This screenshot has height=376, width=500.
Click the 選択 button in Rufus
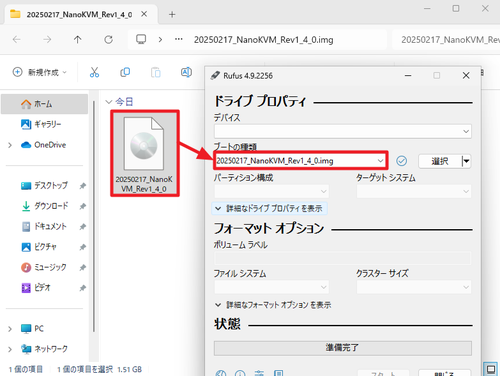(x=440, y=161)
